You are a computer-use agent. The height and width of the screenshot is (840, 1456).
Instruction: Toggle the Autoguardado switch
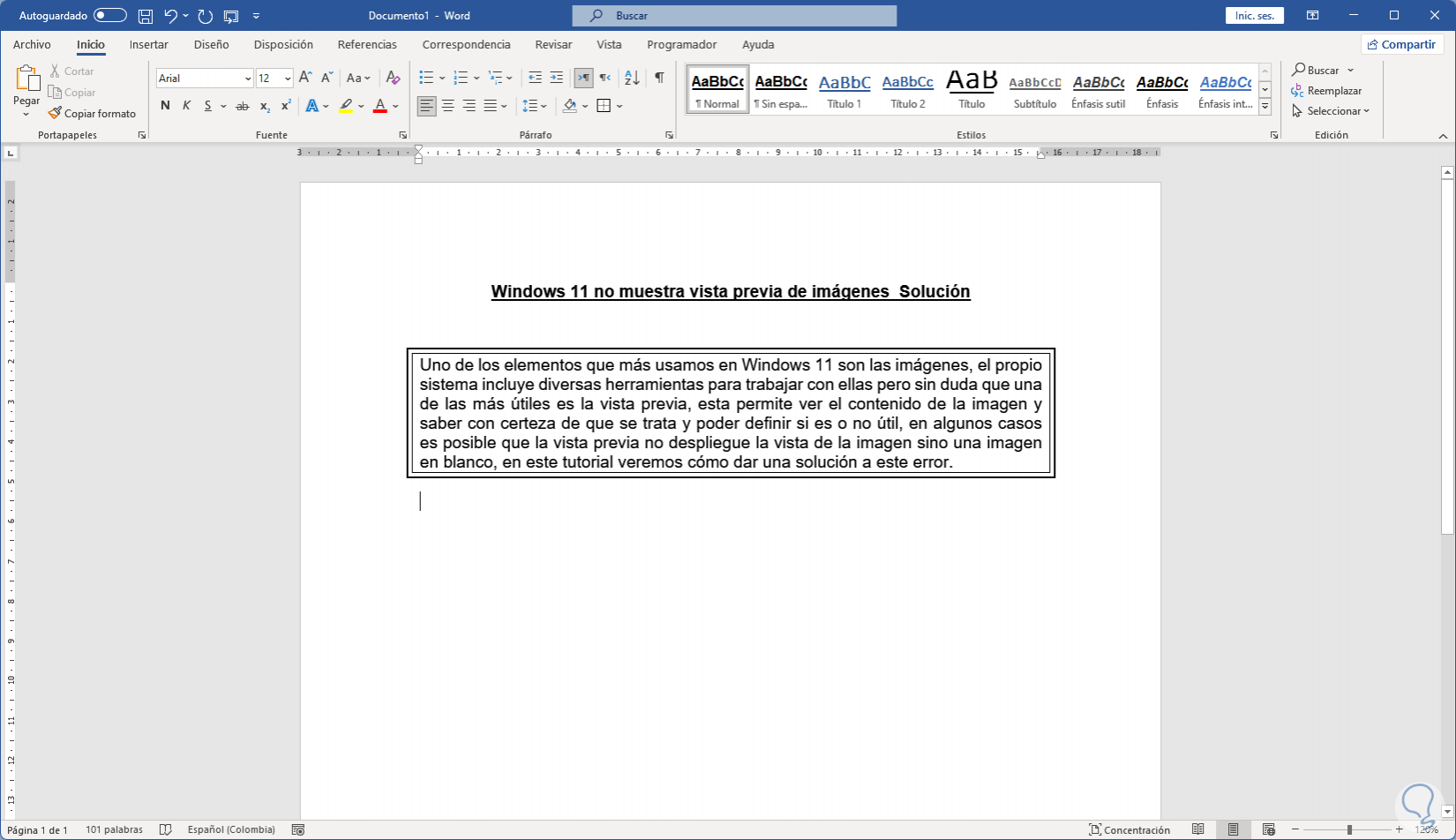pos(110,16)
